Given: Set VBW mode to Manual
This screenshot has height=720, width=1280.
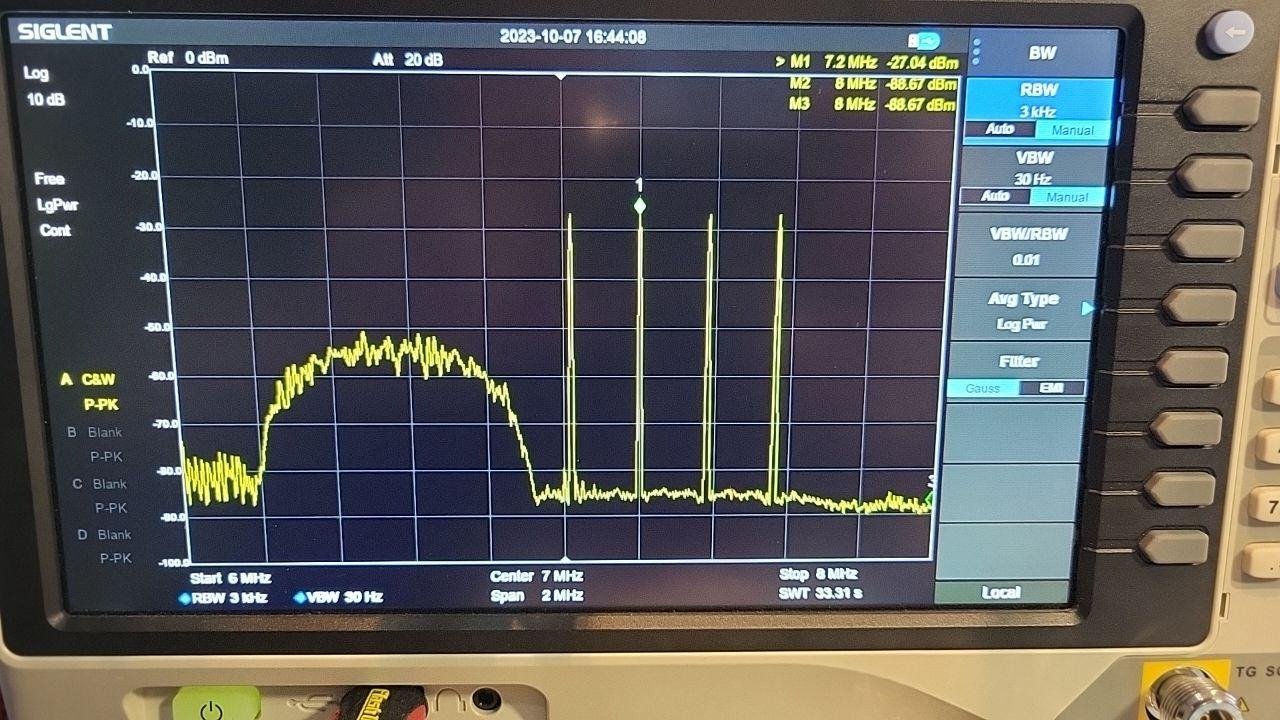Looking at the screenshot, I should click(1067, 197).
